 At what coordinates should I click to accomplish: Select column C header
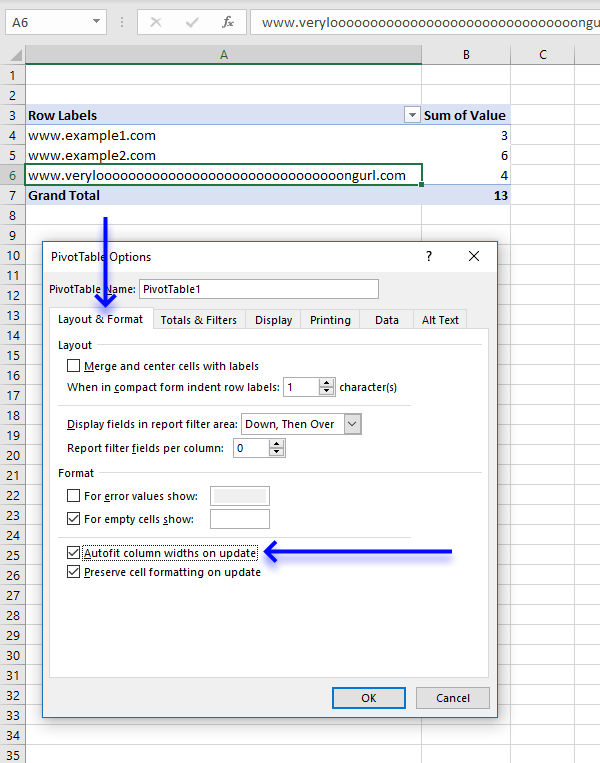(x=543, y=54)
